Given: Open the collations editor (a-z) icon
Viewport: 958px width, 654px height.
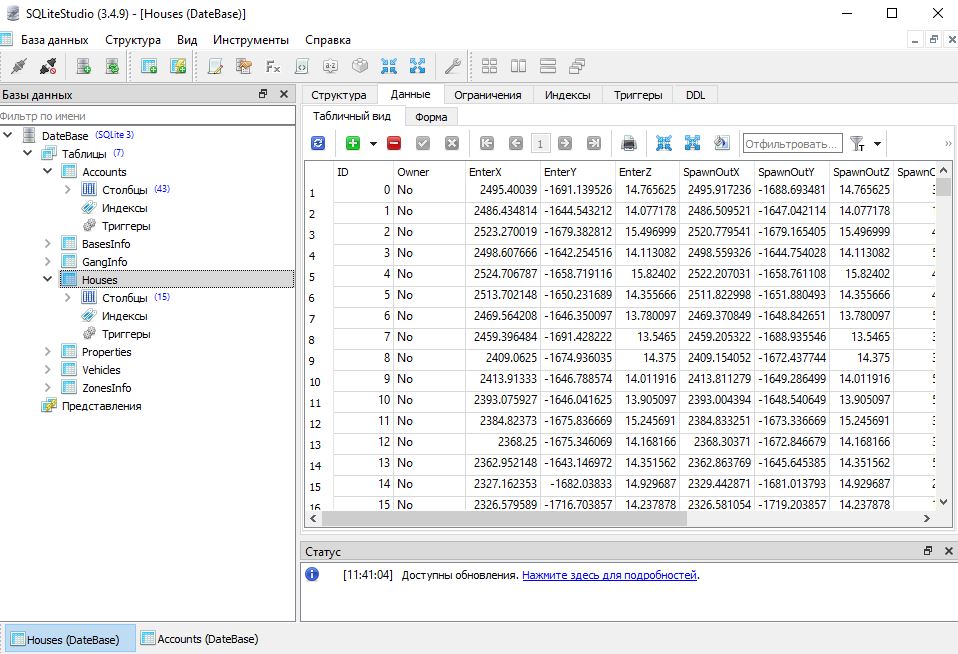Looking at the screenshot, I should tap(331, 66).
